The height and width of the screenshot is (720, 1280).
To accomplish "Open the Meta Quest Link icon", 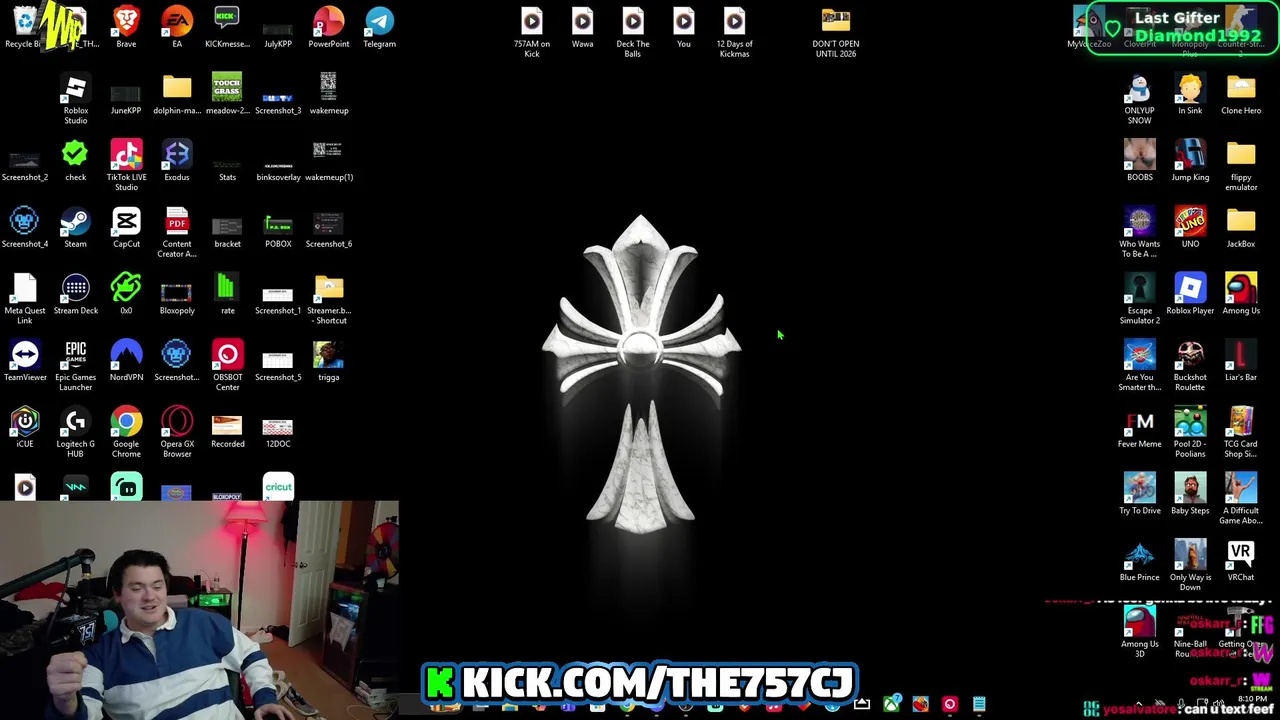I will click(25, 298).
